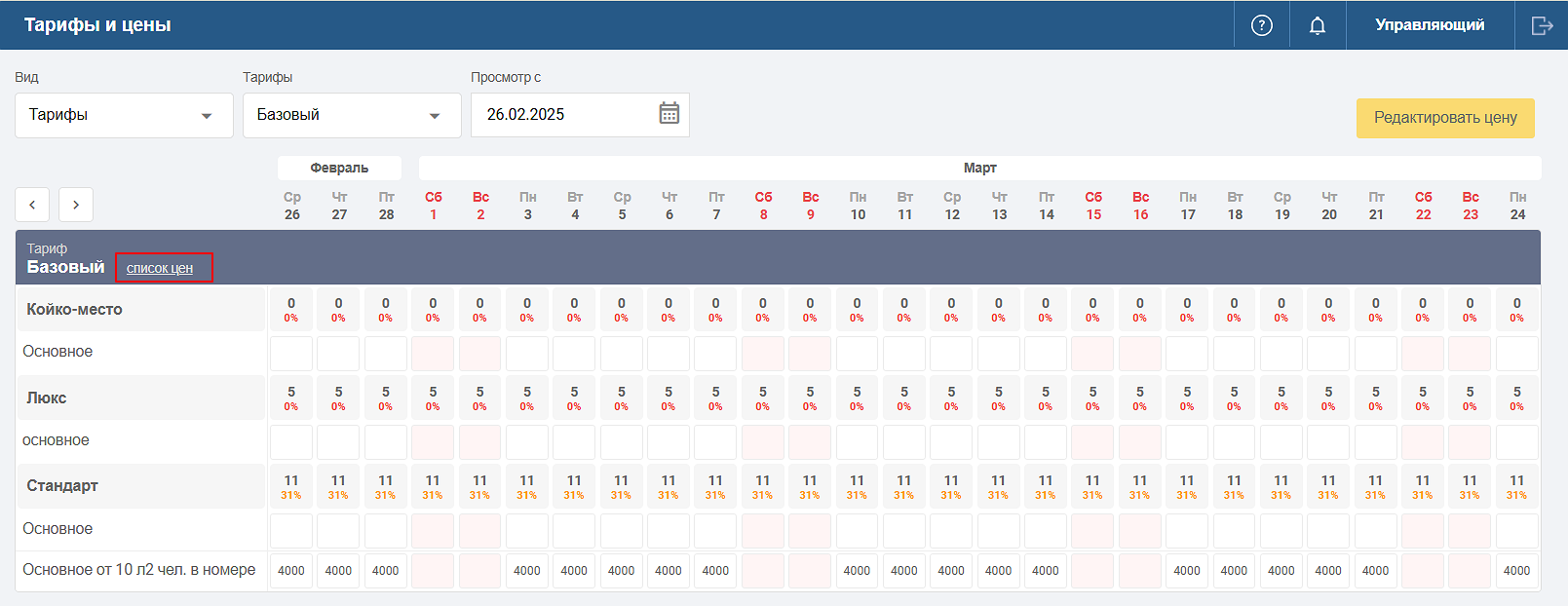The height and width of the screenshot is (606, 1568).
Task: Open the список цен link
Action: pos(160,268)
